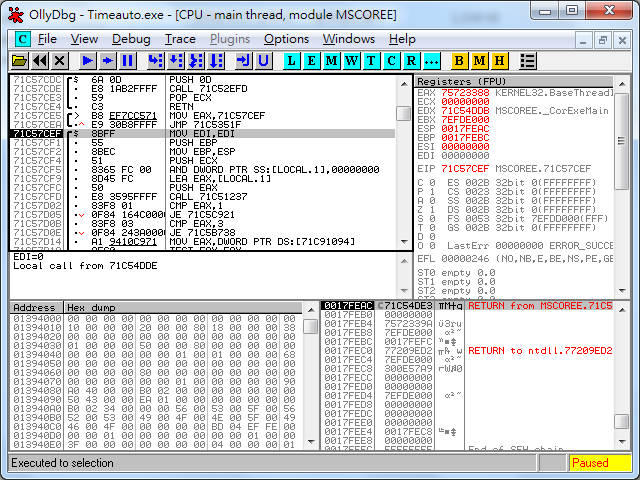Screen dimensions: 640x480
Task: Click the Registers (FPU) header button
Action: [x=514, y=81]
